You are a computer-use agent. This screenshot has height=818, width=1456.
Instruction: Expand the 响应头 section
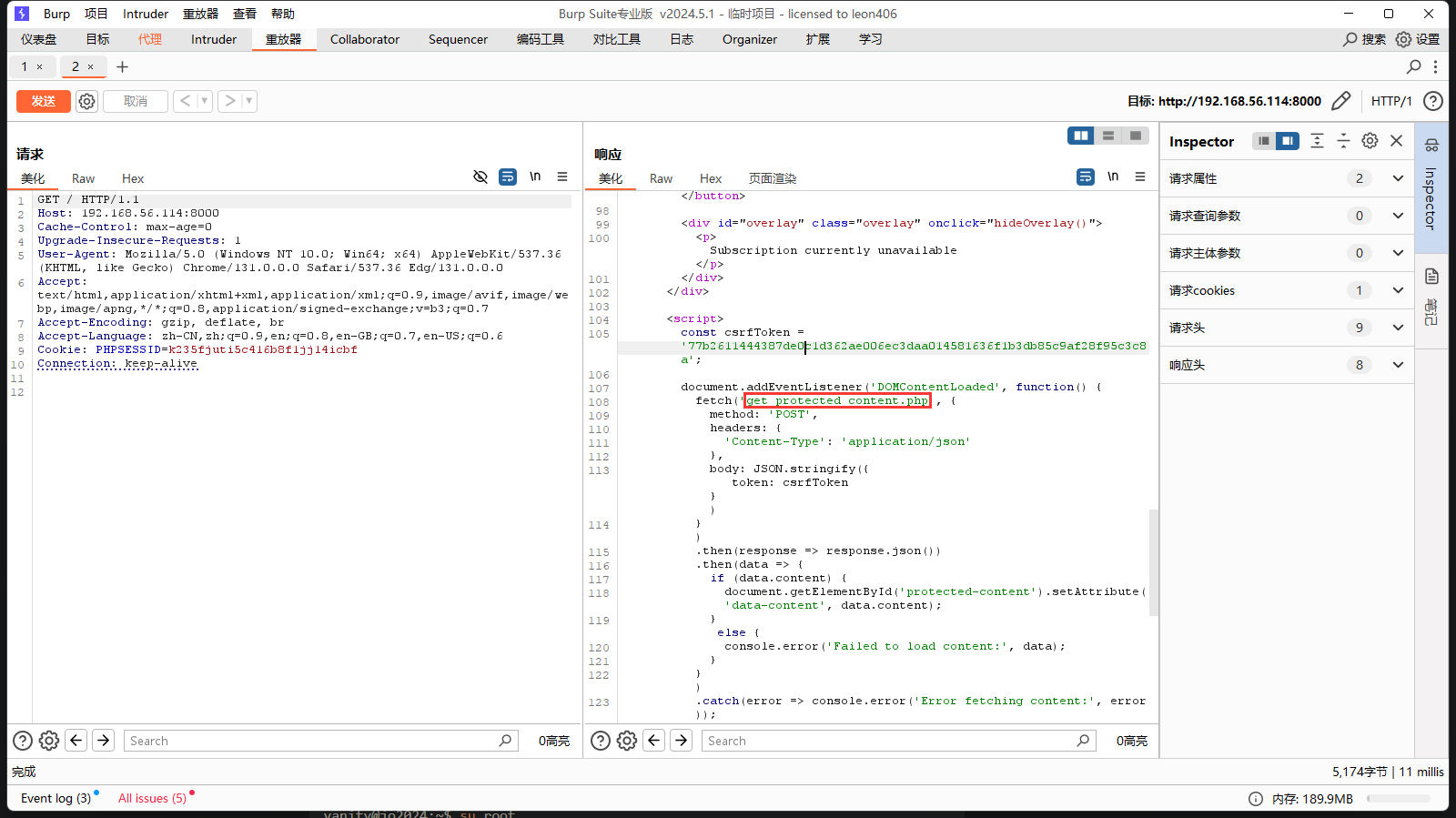click(1398, 365)
